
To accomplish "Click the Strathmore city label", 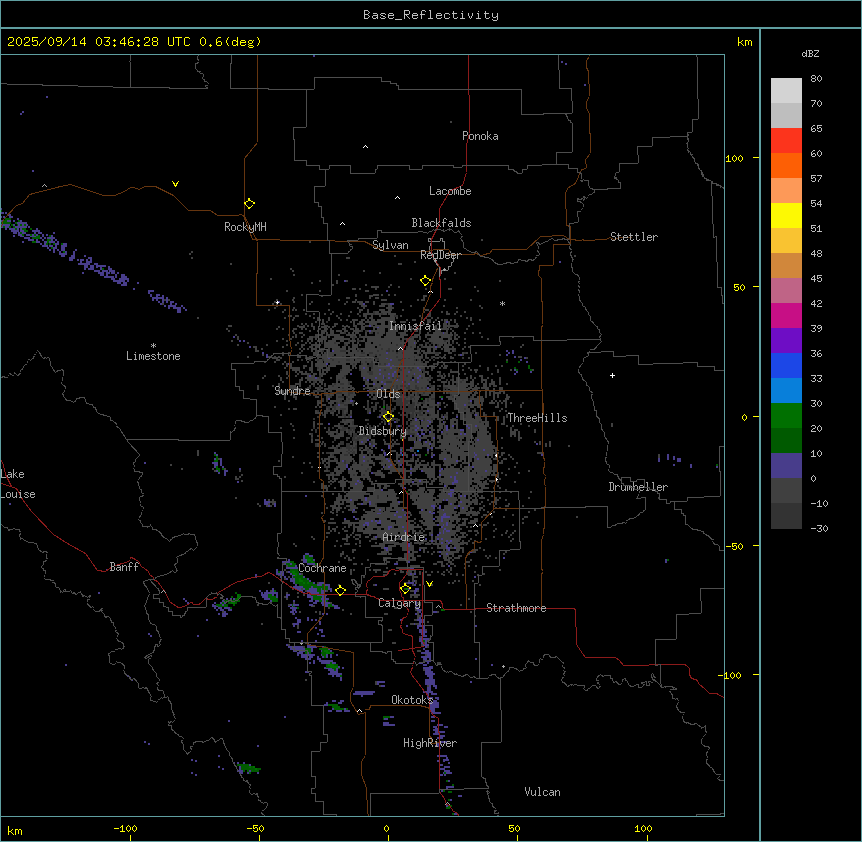I will tap(516, 608).
